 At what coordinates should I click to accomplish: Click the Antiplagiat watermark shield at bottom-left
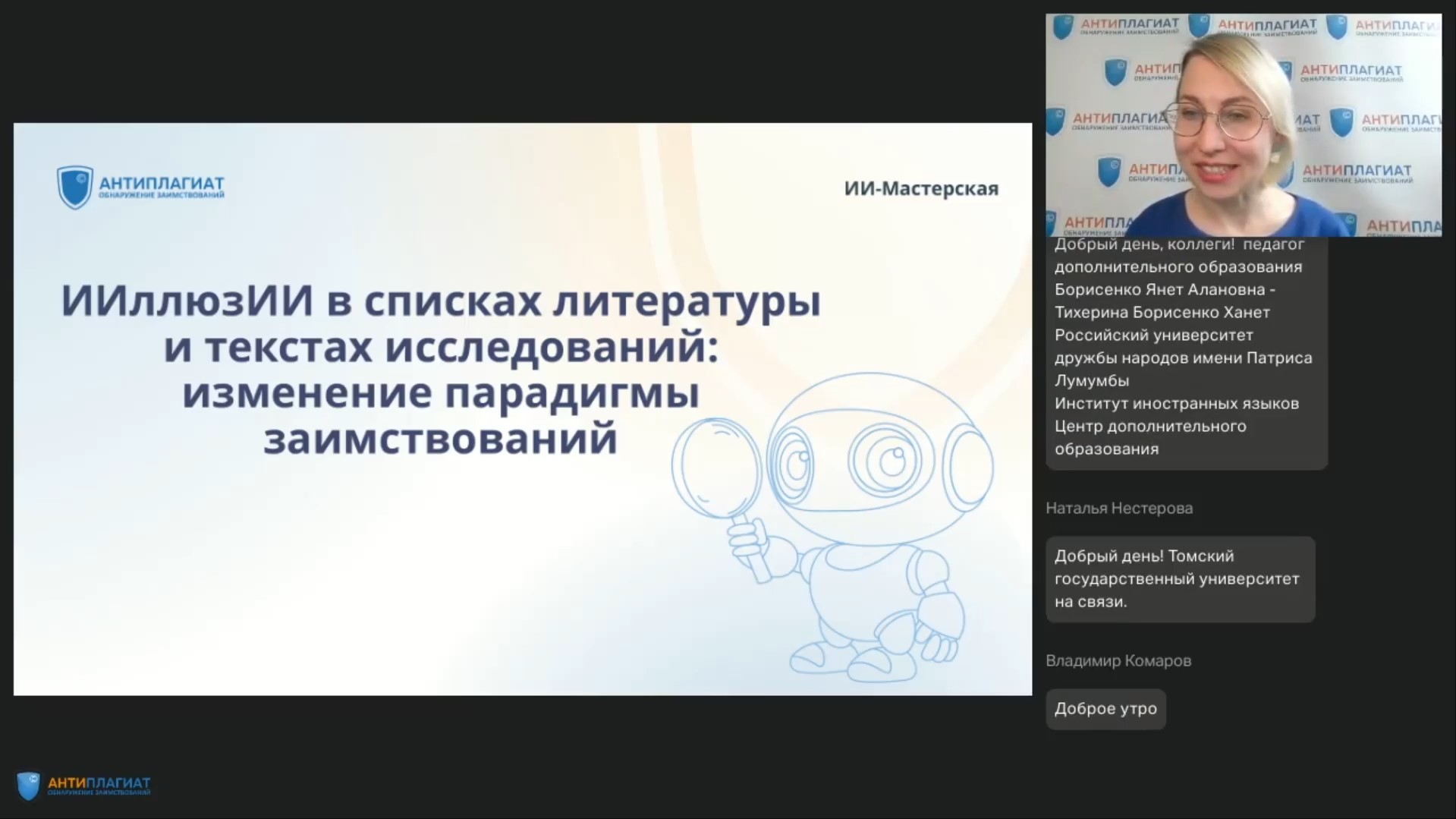28,786
